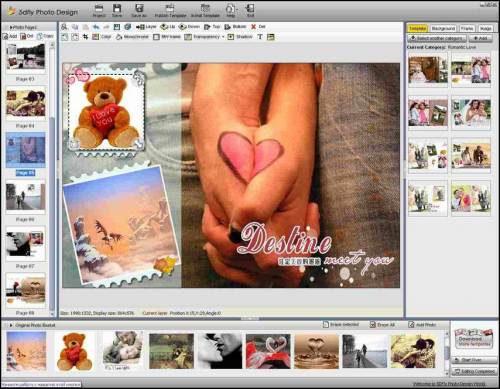
Task: Switch to the Background tab
Action: pyautogui.click(x=443, y=29)
